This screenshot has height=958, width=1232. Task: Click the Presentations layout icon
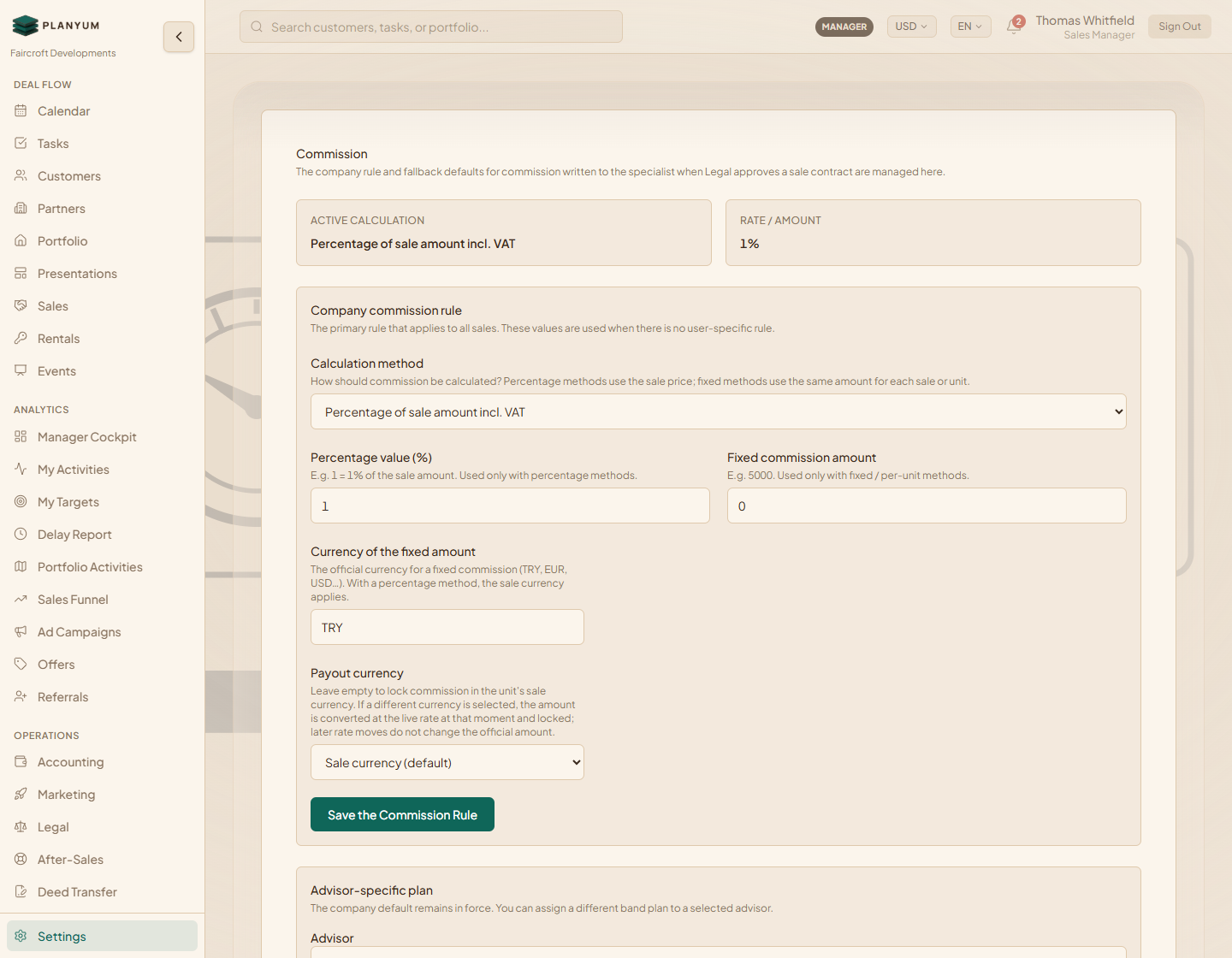click(x=21, y=274)
